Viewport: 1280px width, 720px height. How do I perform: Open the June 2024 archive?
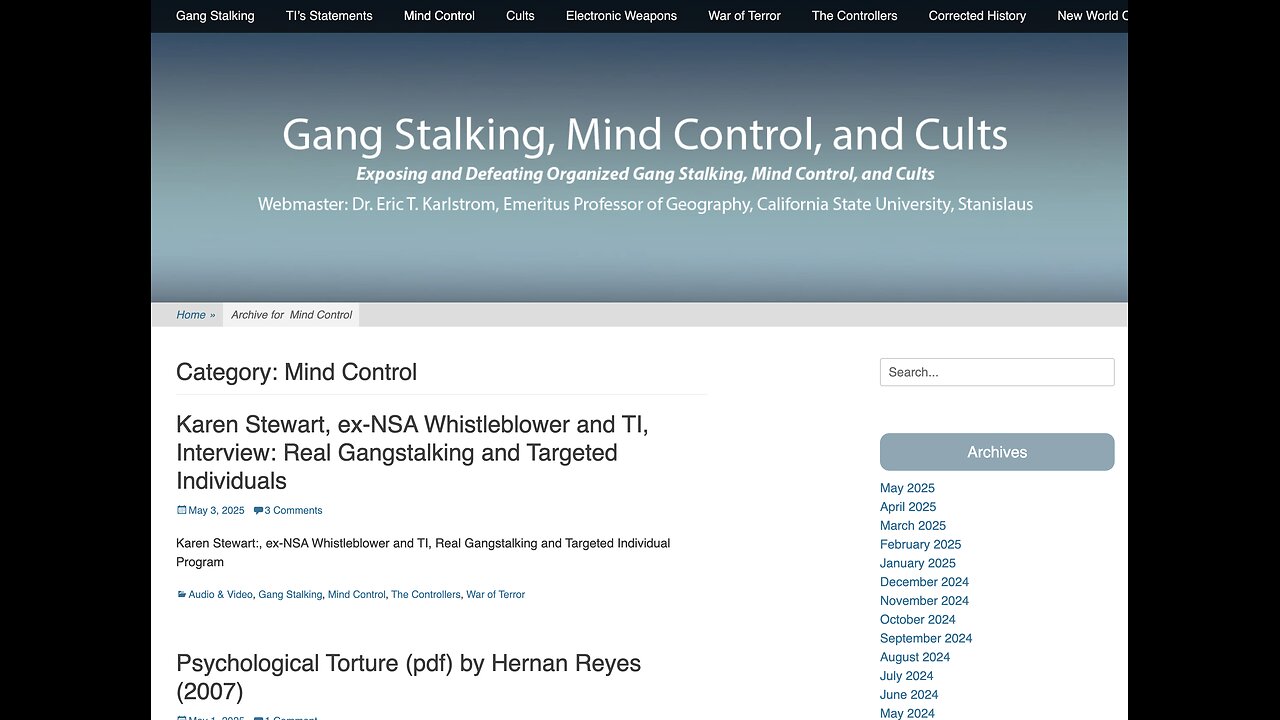(909, 695)
